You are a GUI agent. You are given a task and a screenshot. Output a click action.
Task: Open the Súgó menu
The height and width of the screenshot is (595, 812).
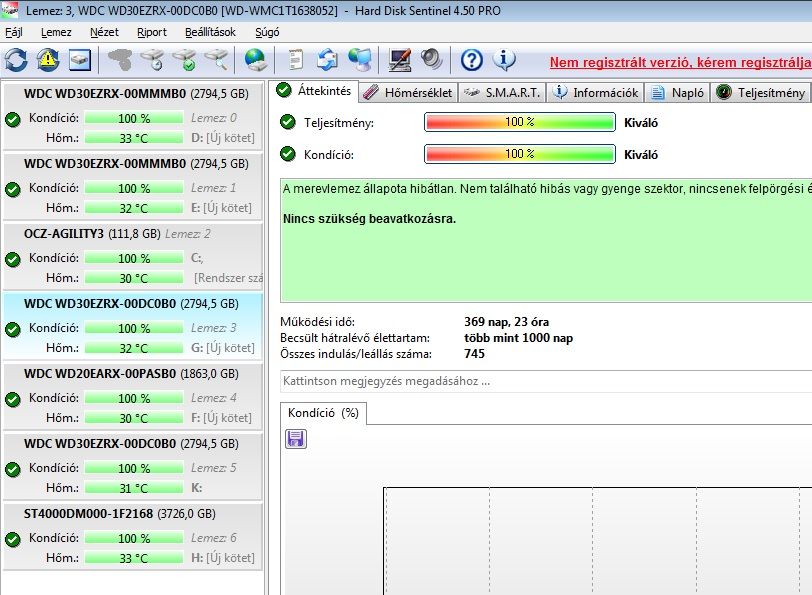point(267,32)
